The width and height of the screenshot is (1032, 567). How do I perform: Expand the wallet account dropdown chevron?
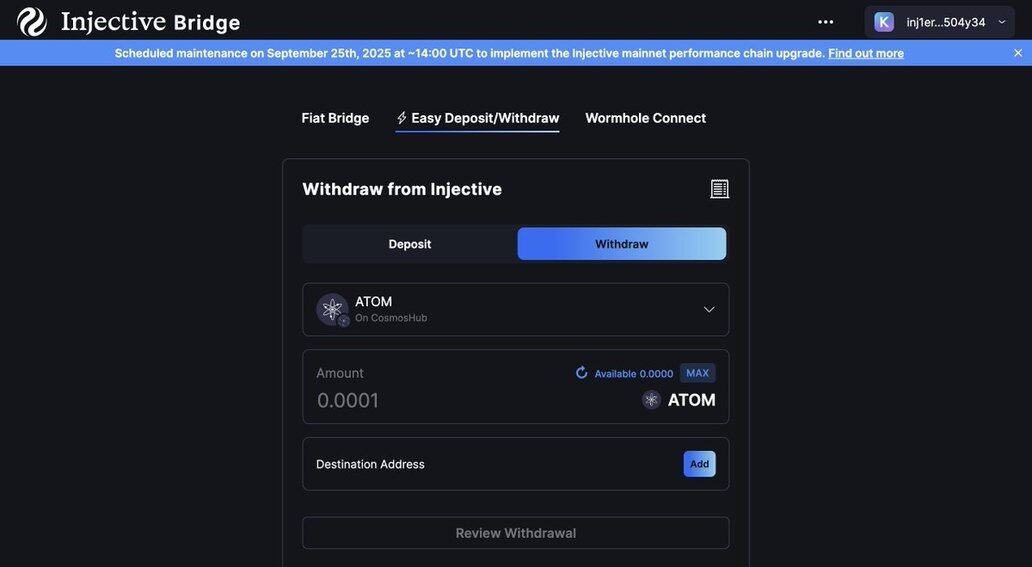[1002, 22]
